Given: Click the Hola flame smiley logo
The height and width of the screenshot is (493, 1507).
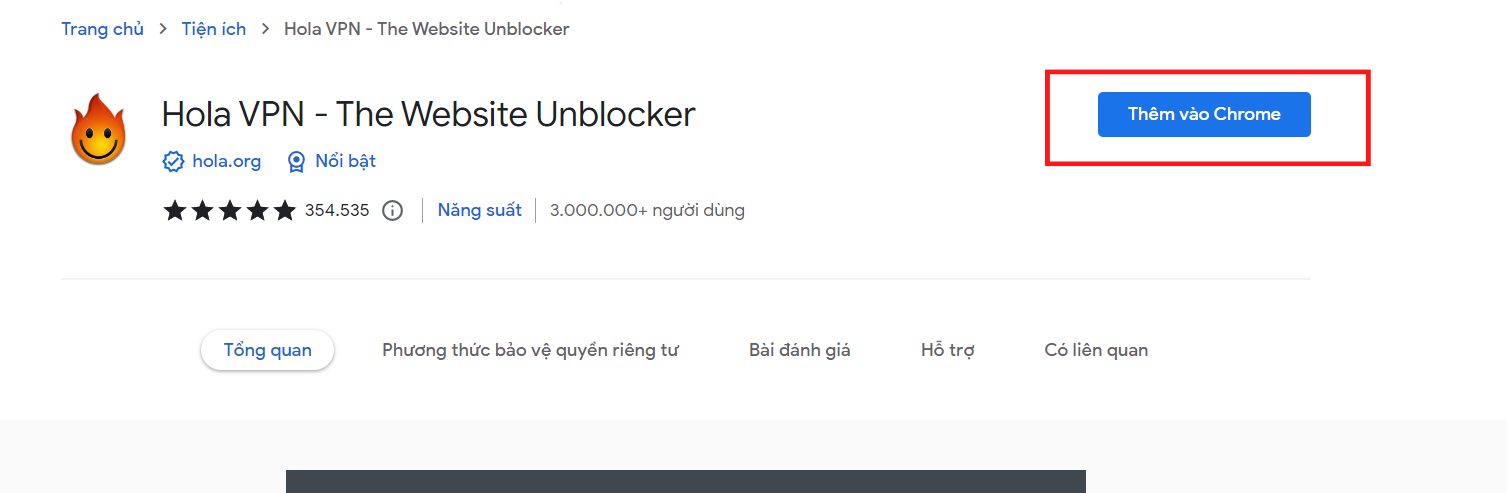Looking at the screenshot, I should (99, 129).
